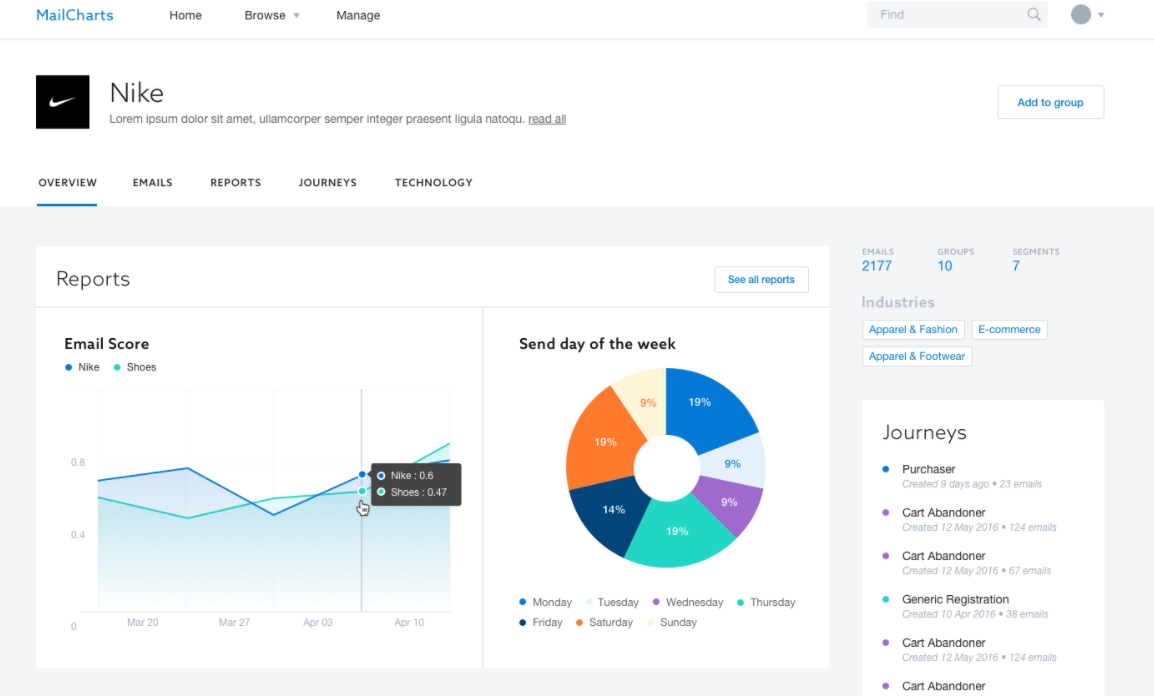Toggle the Shoes series legend dot
The height and width of the screenshot is (696, 1154).
(117, 367)
